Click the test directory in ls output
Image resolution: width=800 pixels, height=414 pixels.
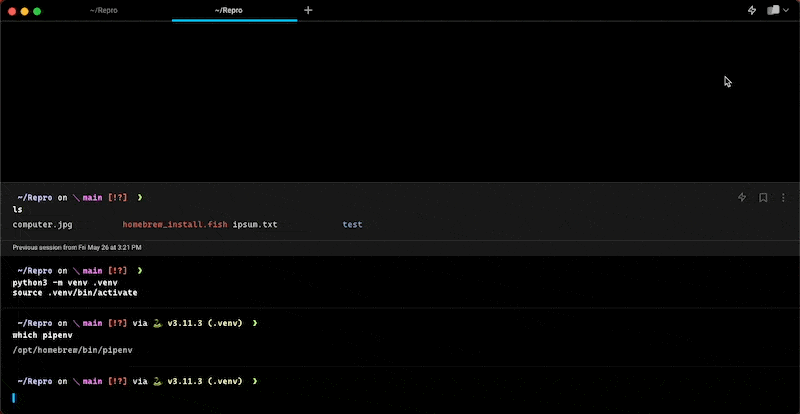(352, 225)
